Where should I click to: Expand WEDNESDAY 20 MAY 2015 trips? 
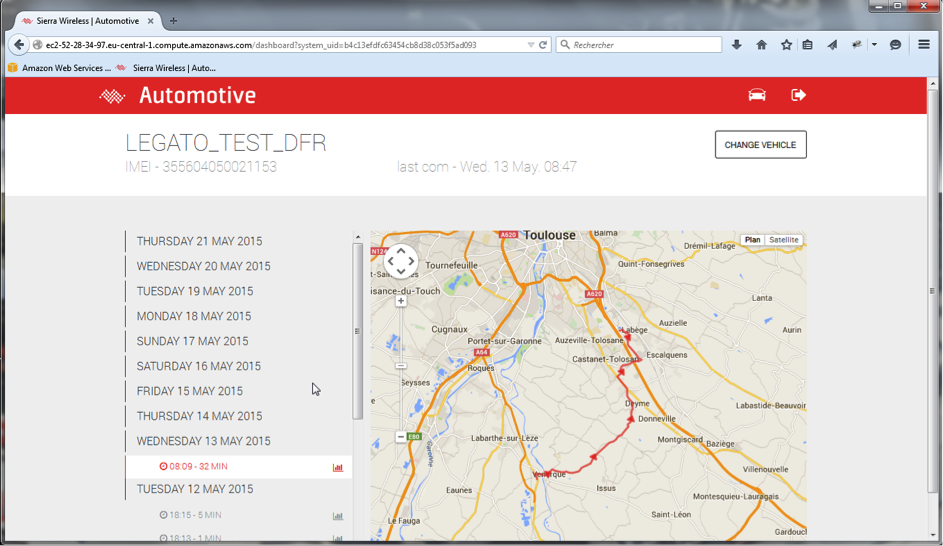(x=203, y=266)
